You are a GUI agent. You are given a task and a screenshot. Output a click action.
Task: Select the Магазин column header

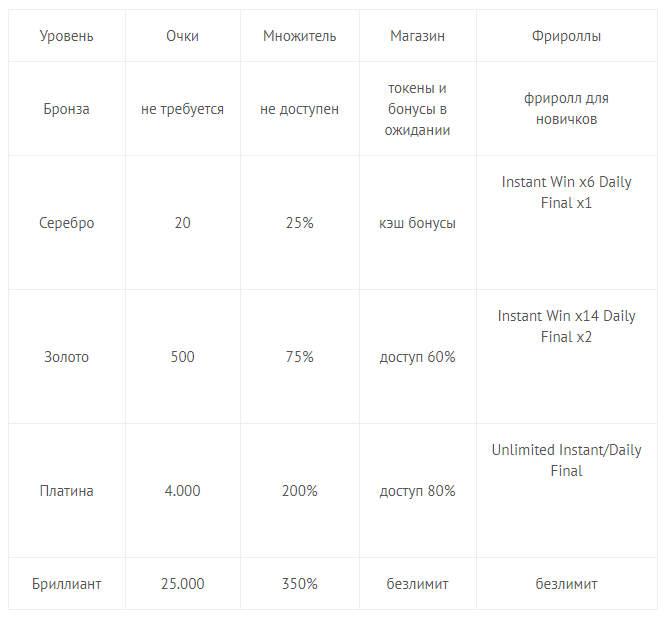pos(417,36)
